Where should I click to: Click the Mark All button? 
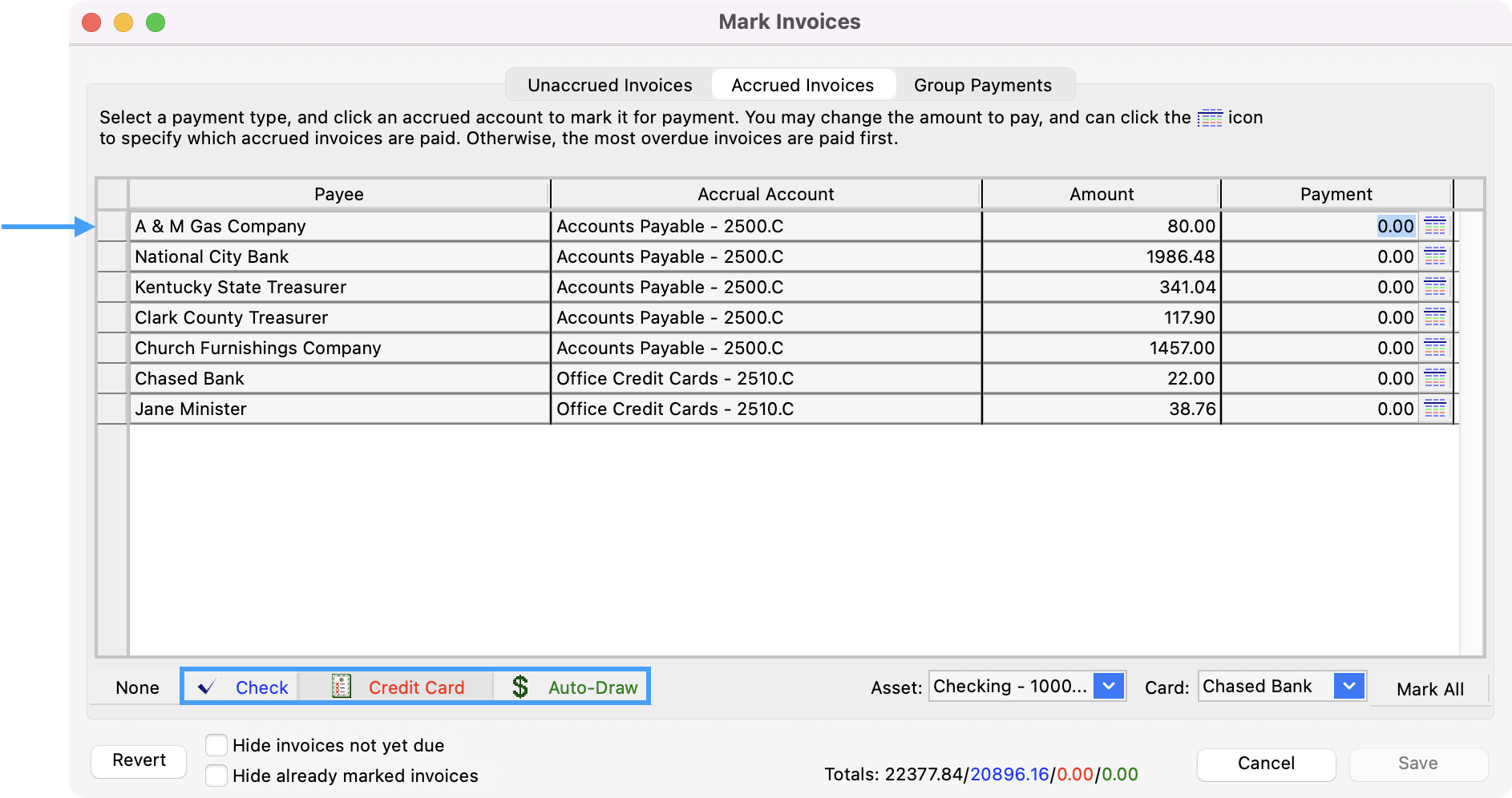pyautogui.click(x=1429, y=689)
